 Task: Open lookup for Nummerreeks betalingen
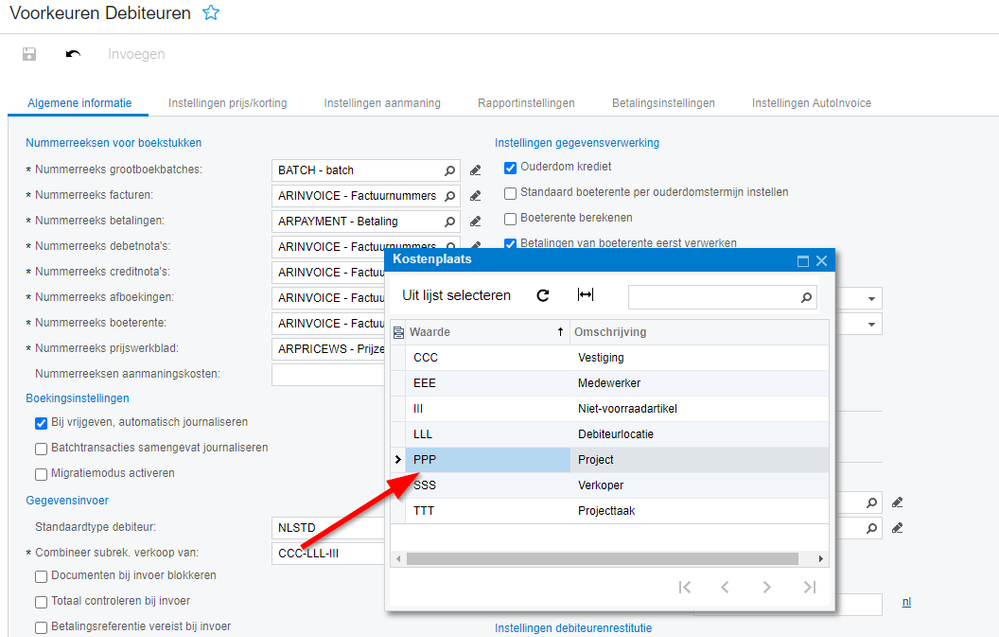449,222
